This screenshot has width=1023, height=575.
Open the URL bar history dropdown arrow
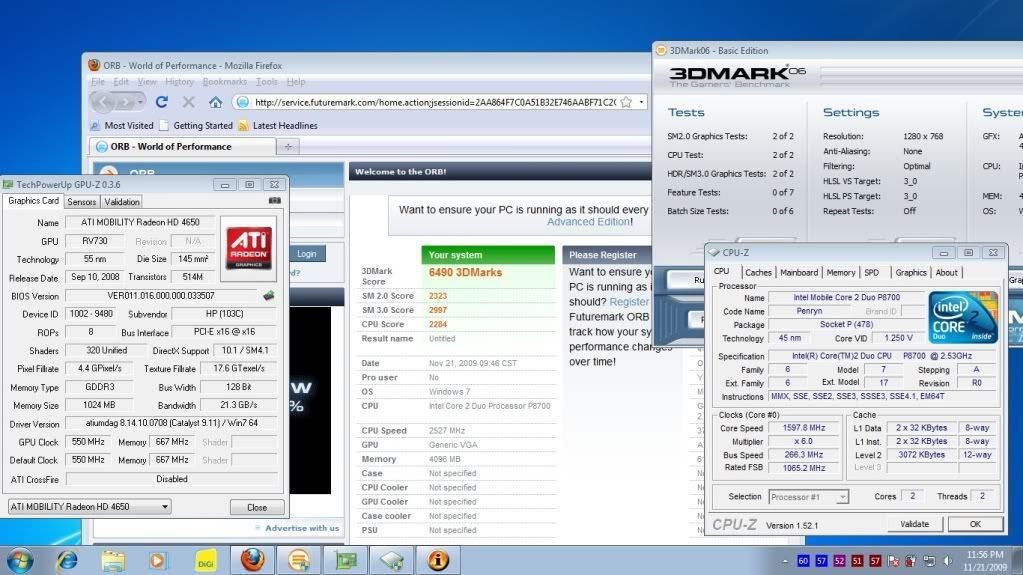coord(641,102)
